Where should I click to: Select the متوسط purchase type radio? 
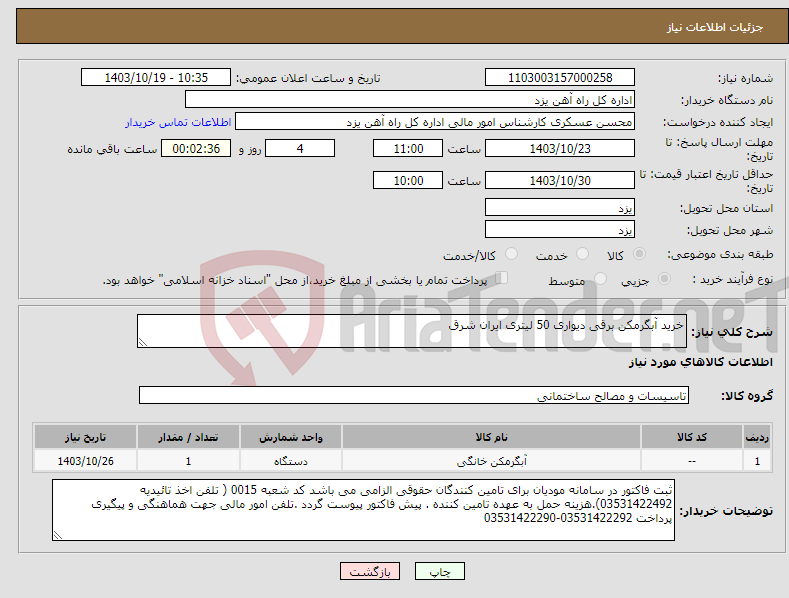[x=600, y=279]
